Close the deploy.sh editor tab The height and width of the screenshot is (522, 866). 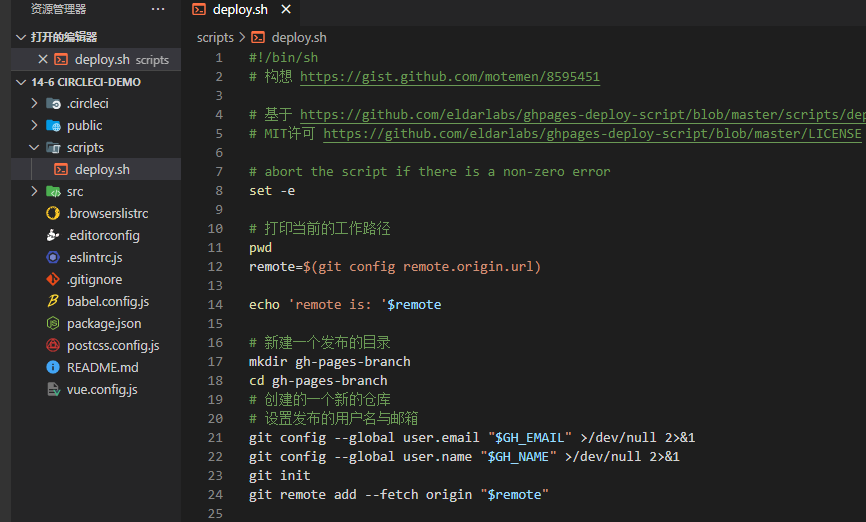286,9
